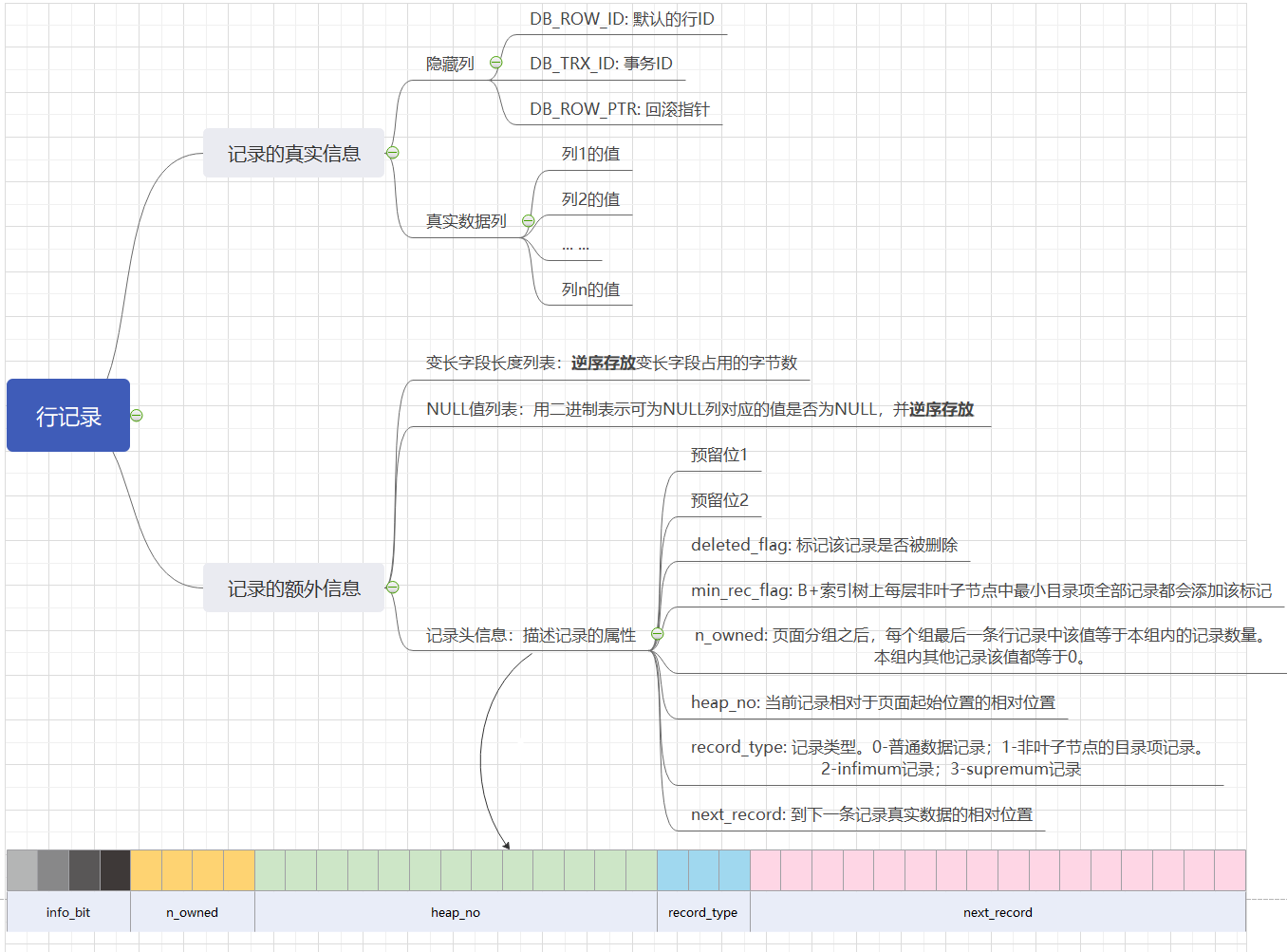This screenshot has height=952, width=1287.
Task: Select the 列2的值 node
Action: point(590,199)
